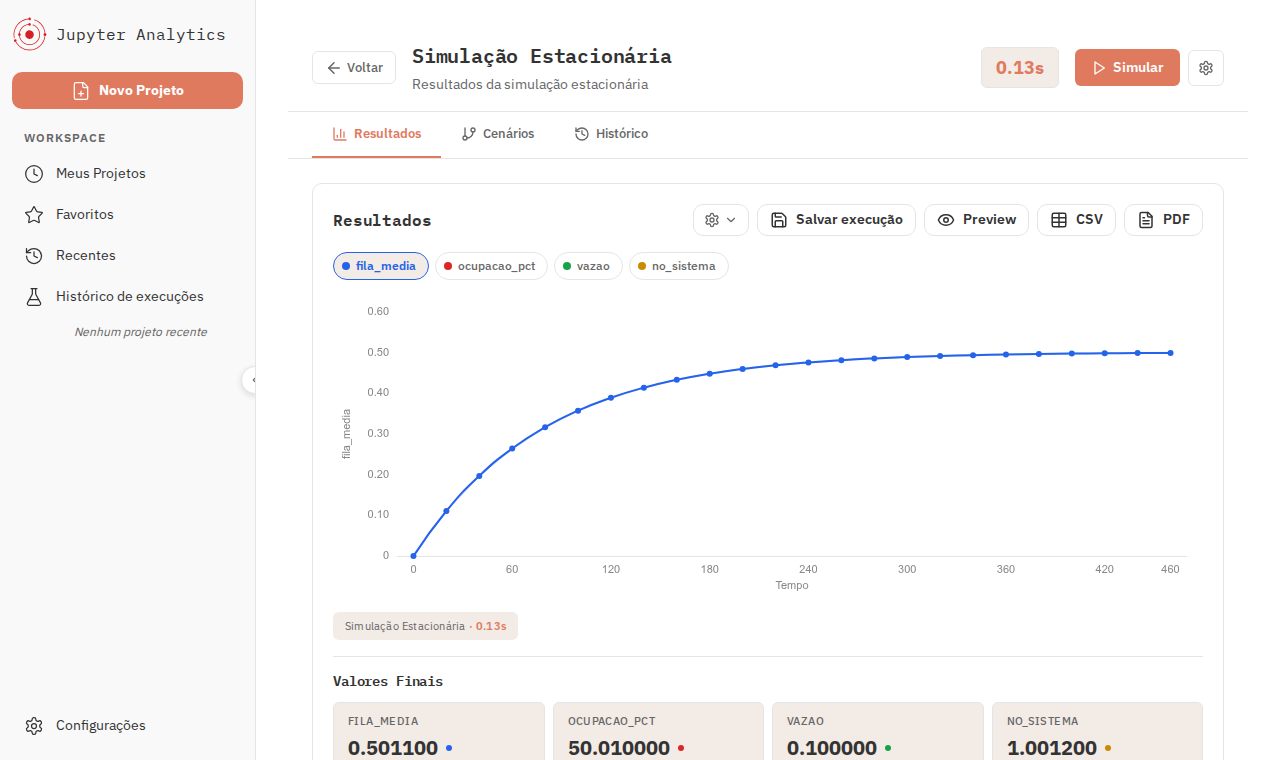Open simulation settings gear beside Simular
This screenshot has height=760, width=1280.
1206,68
